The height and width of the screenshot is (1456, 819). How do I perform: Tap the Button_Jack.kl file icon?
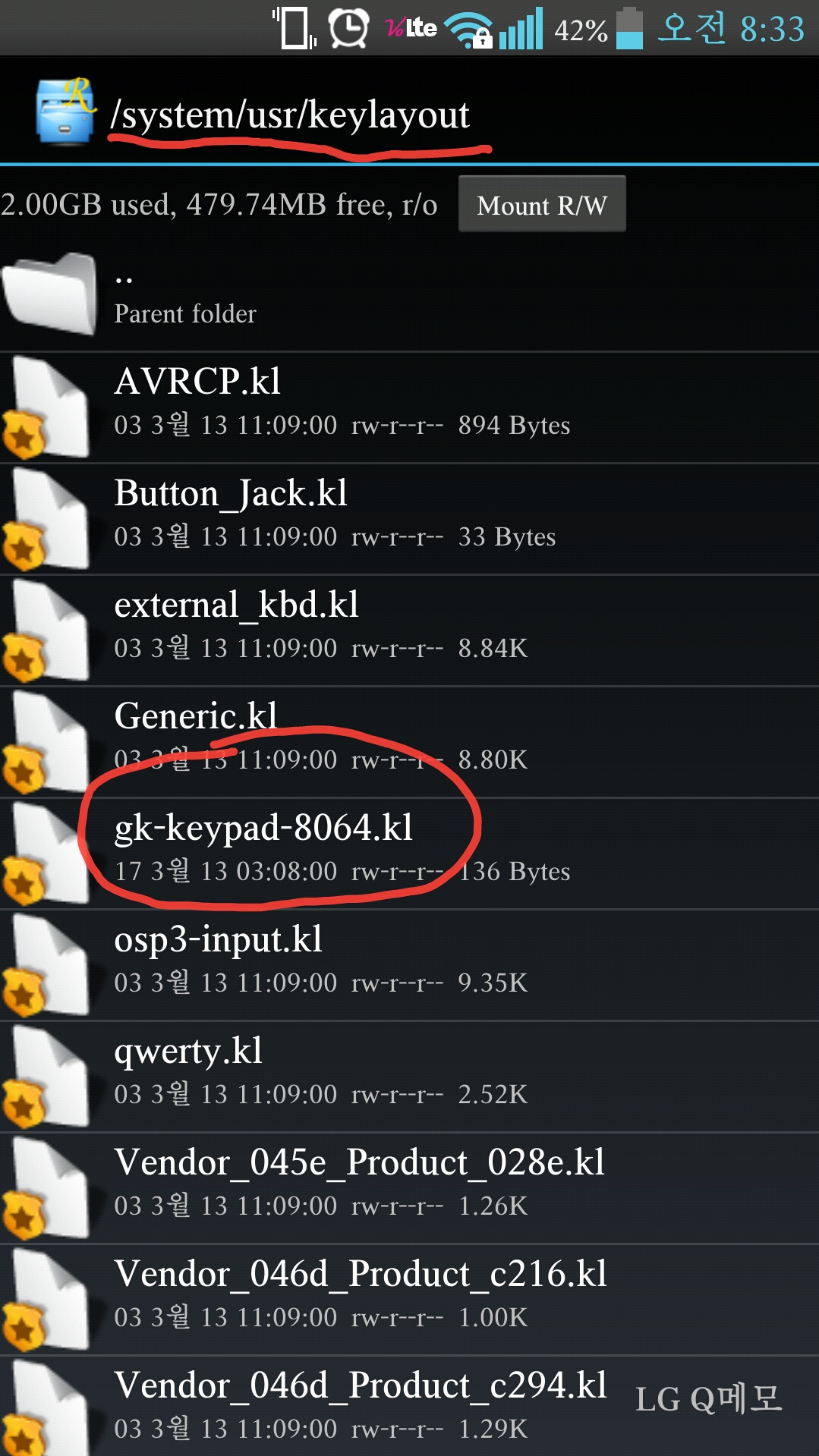pos(46,519)
